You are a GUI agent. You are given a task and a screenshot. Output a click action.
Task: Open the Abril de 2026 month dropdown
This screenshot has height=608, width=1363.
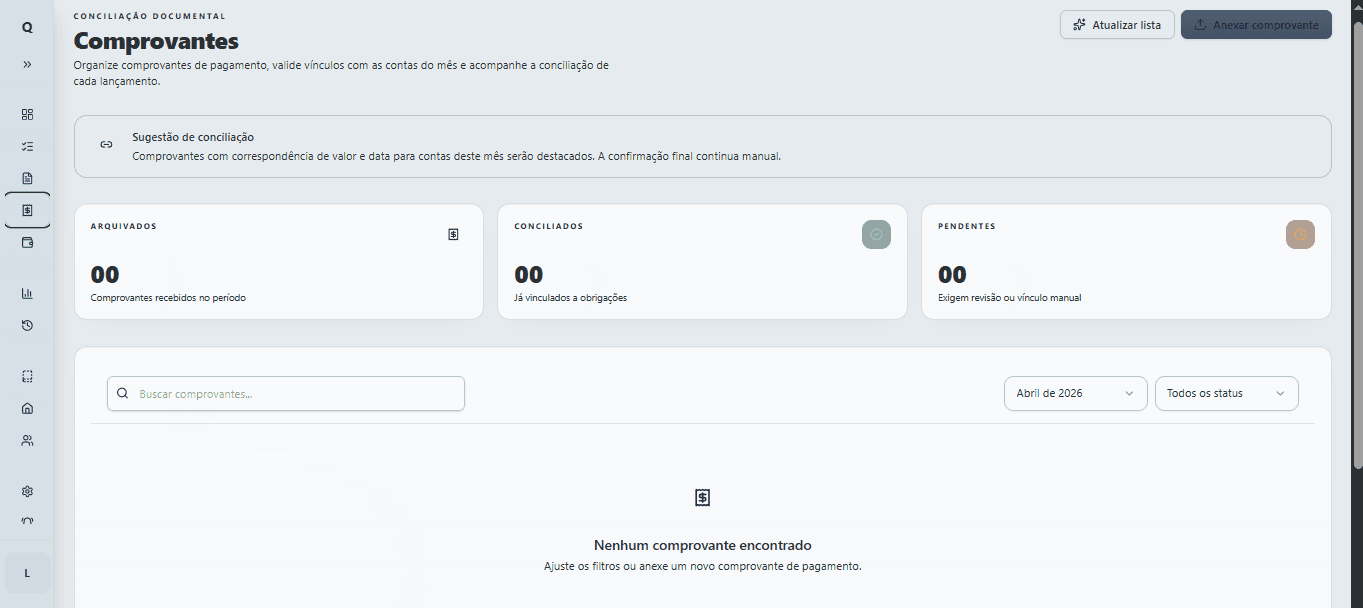point(1076,393)
